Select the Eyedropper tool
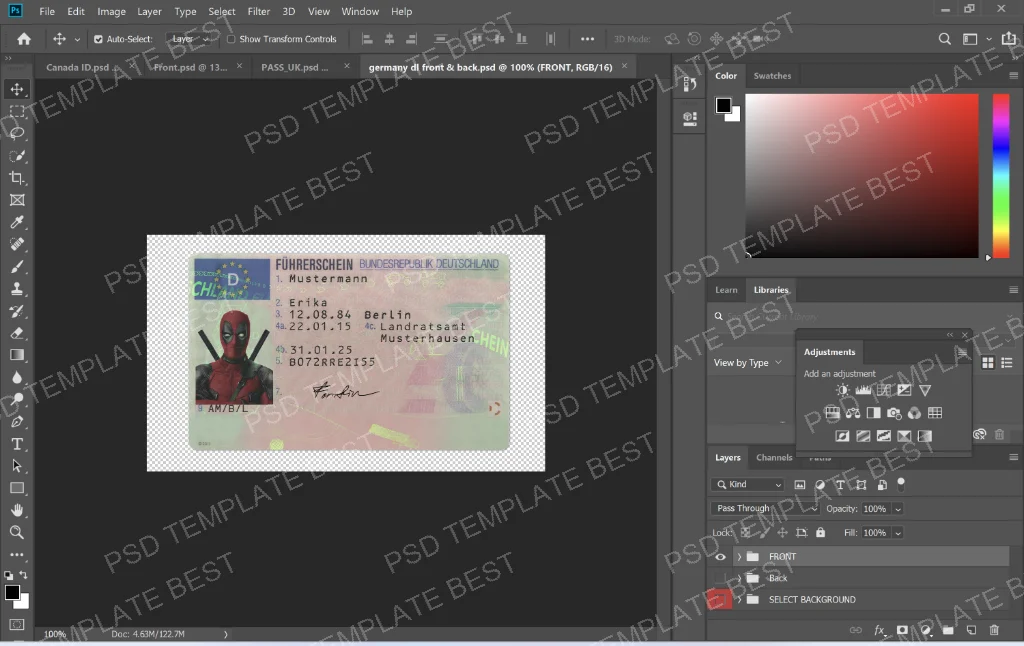1024x646 pixels. pyautogui.click(x=17, y=222)
